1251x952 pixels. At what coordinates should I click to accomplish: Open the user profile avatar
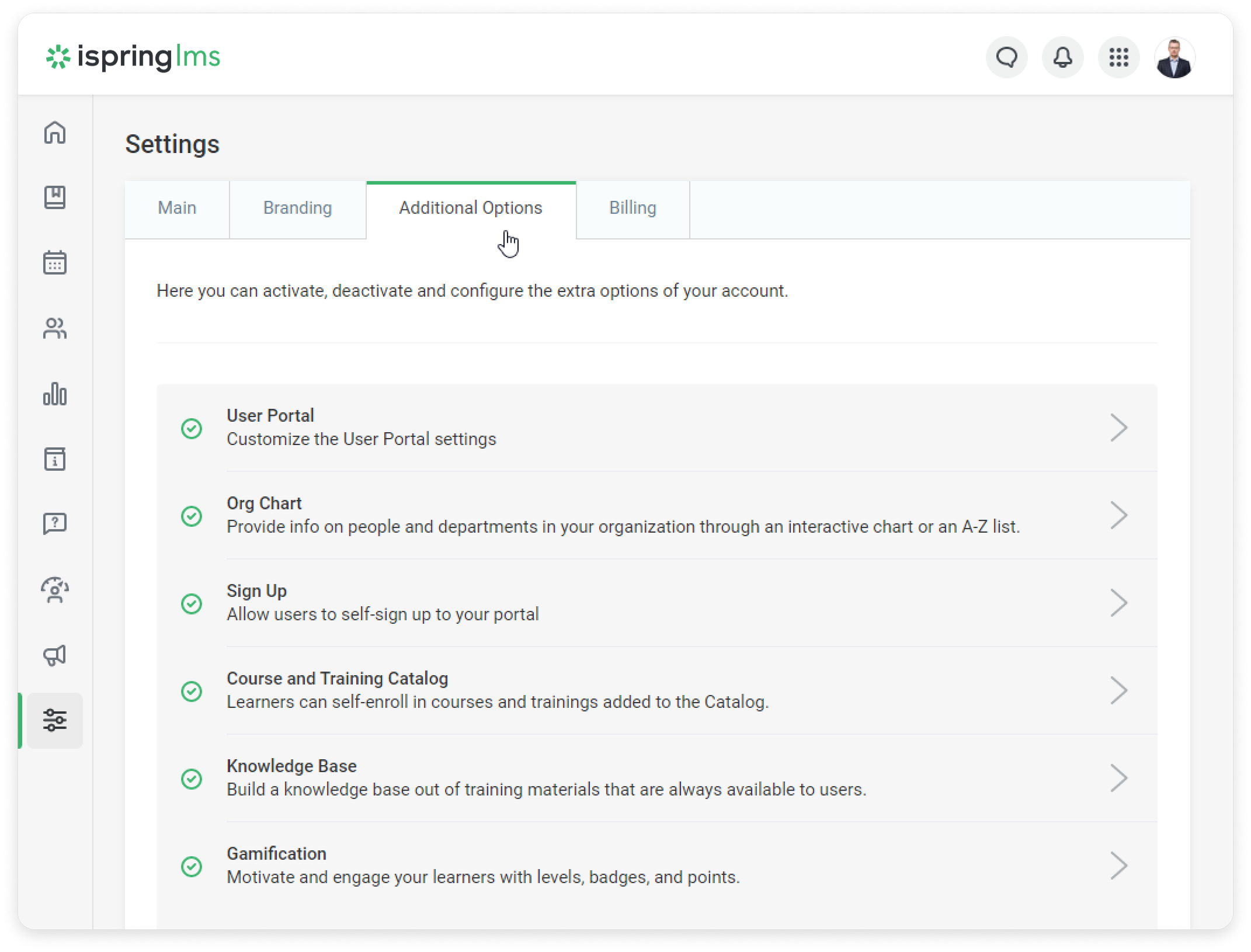(x=1174, y=57)
